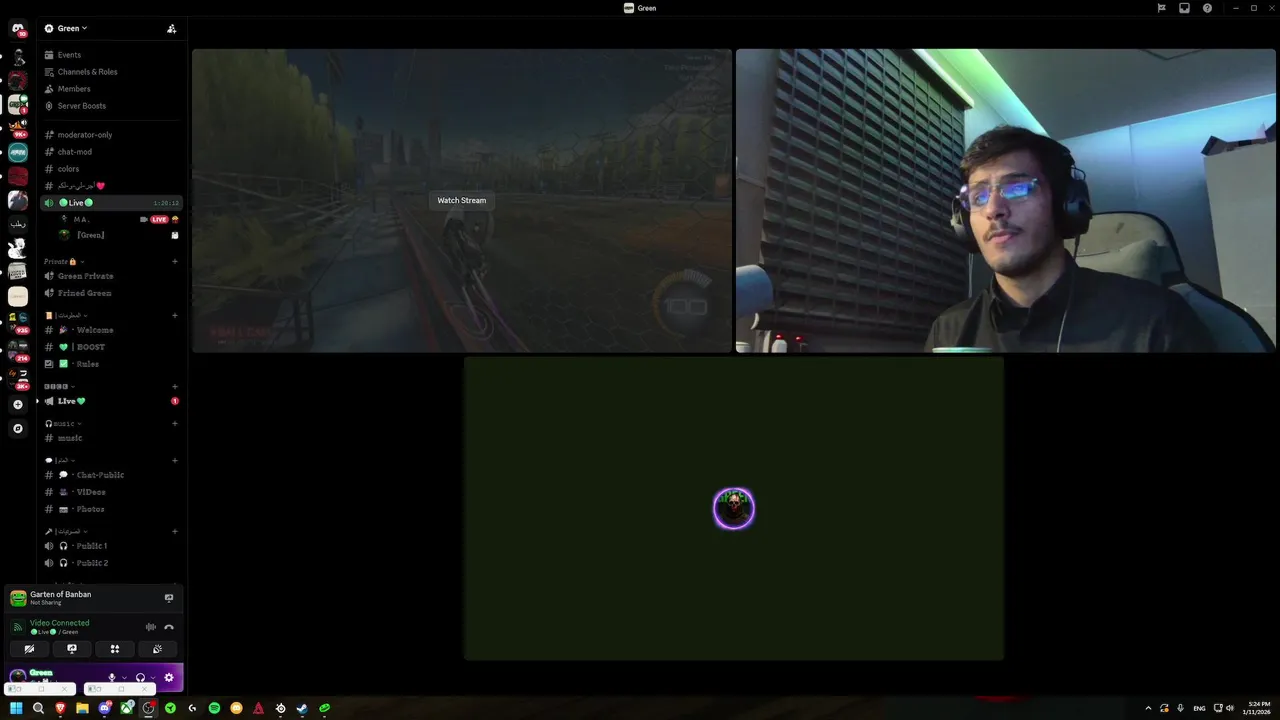
Task: Open Windows Start menu
Action: click(16, 708)
